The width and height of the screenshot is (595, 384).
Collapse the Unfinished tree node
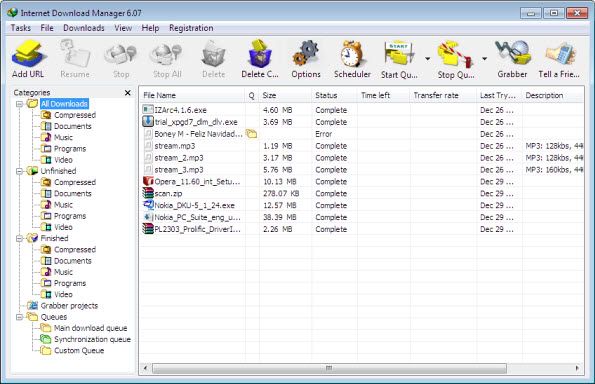coord(19,171)
